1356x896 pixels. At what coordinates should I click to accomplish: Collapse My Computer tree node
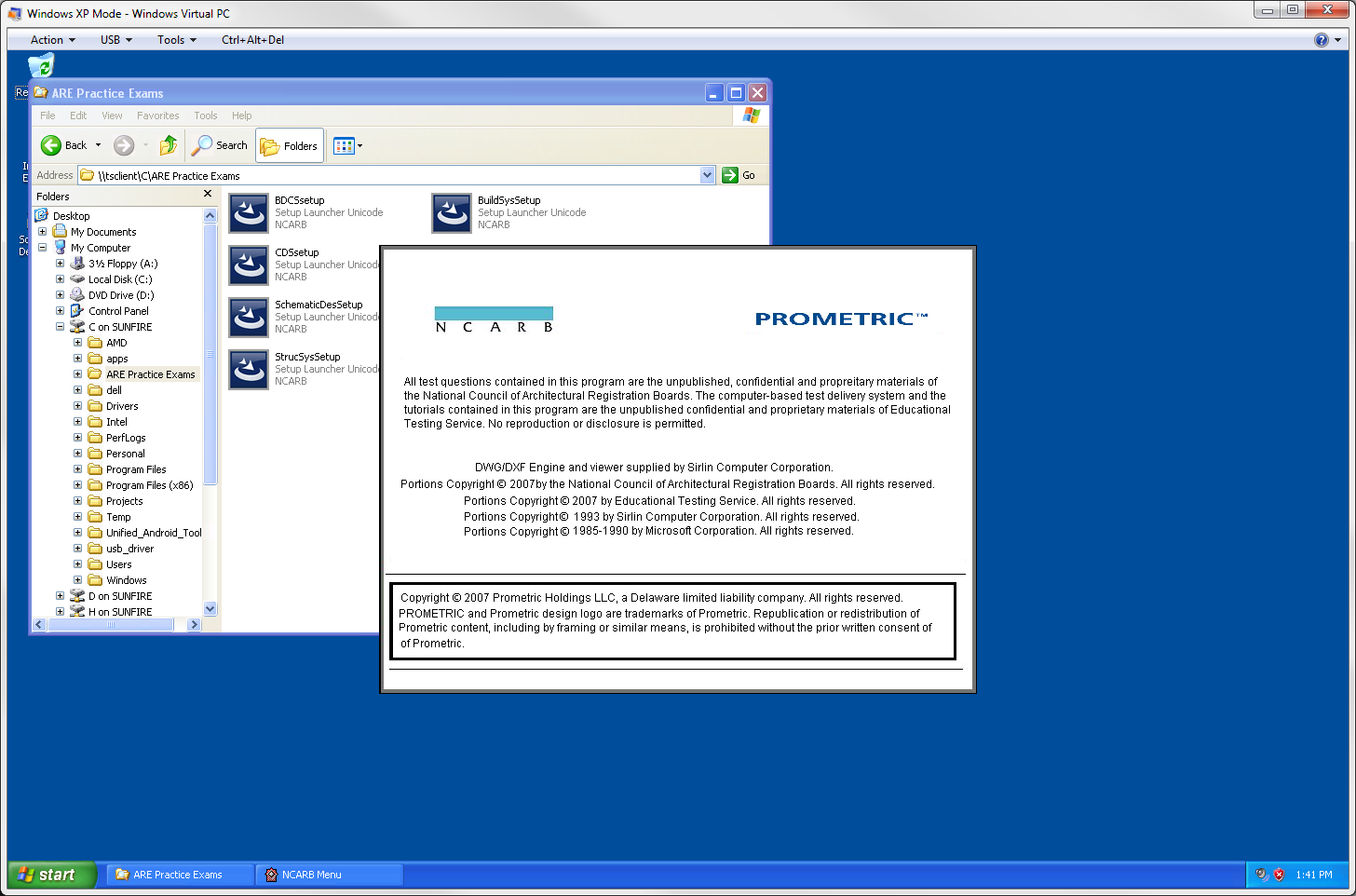tap(42, 248)
